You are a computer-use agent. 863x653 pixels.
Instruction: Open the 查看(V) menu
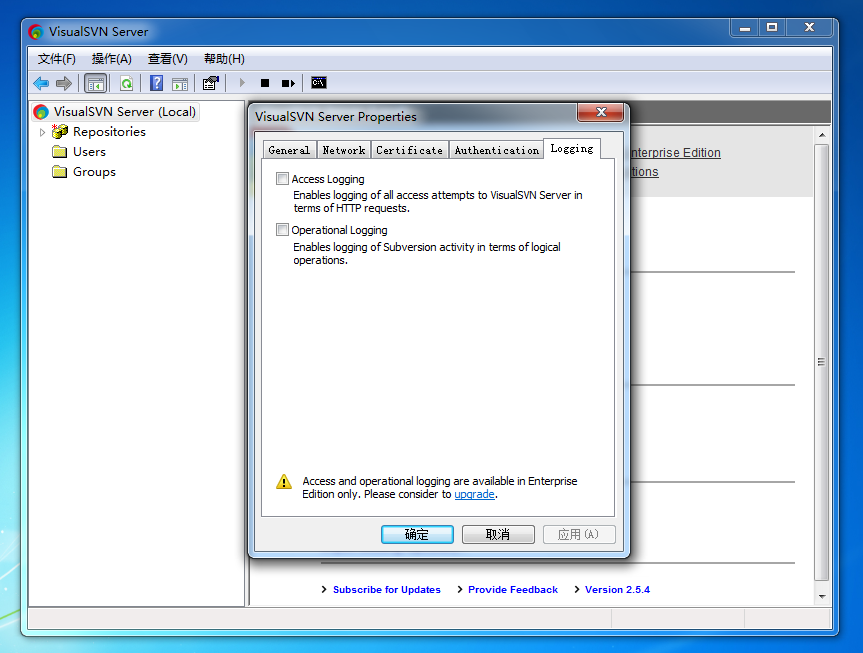[x=168, y=59]
